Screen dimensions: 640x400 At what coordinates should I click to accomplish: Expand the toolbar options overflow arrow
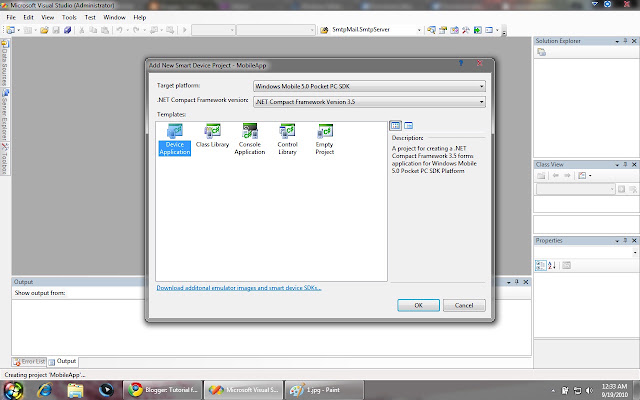504,32
